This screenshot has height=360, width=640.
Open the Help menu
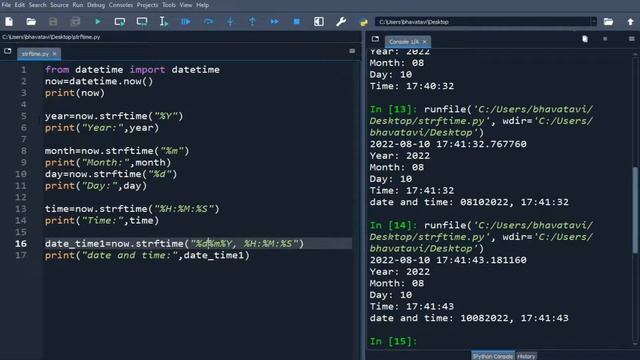(x=202, y=5)
